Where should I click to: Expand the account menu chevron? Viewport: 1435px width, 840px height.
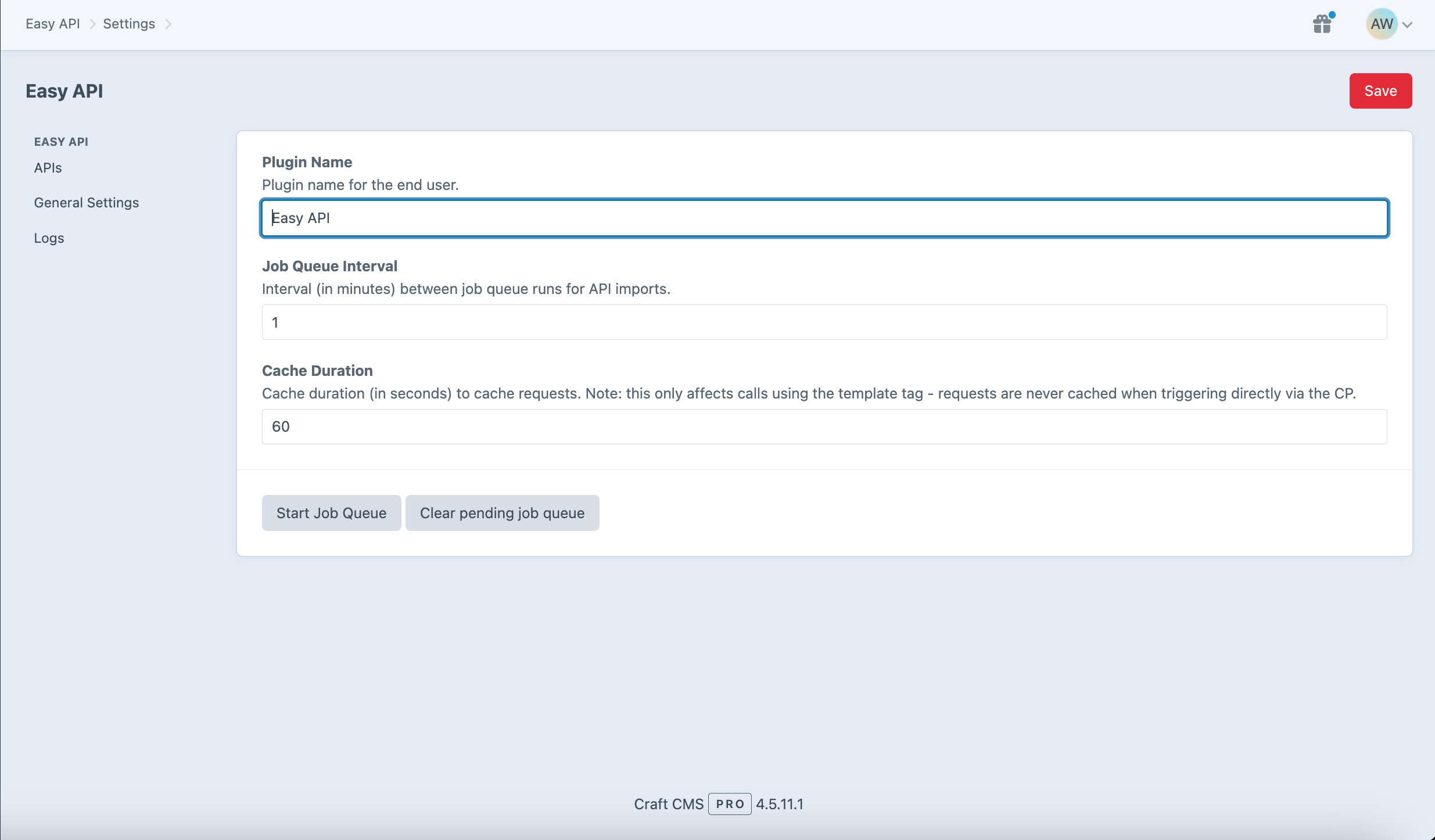(x=1407, y=25)
